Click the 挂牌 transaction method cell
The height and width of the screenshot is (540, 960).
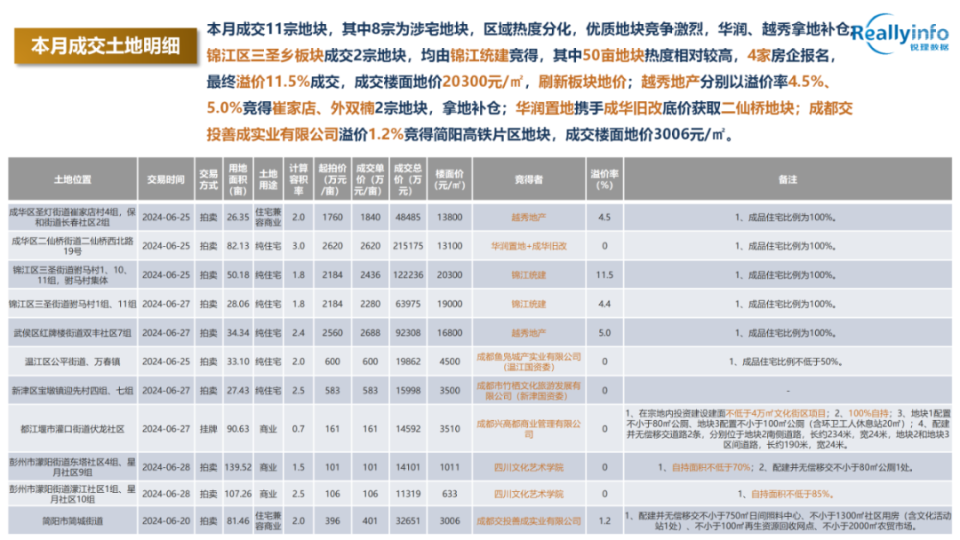[x=209, y=429]
